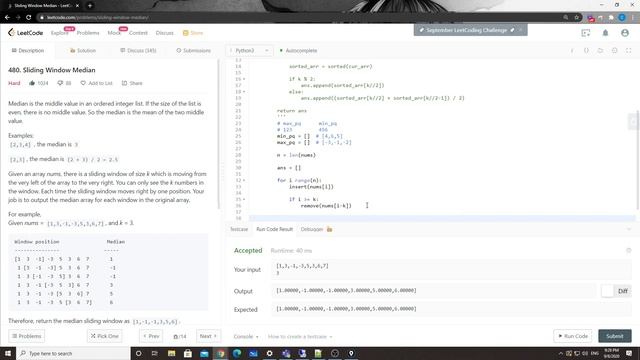Image resolution: width=640 pixels, height=360 pixels.
Task: Open the Submissions tab
Action: [193, 51]
